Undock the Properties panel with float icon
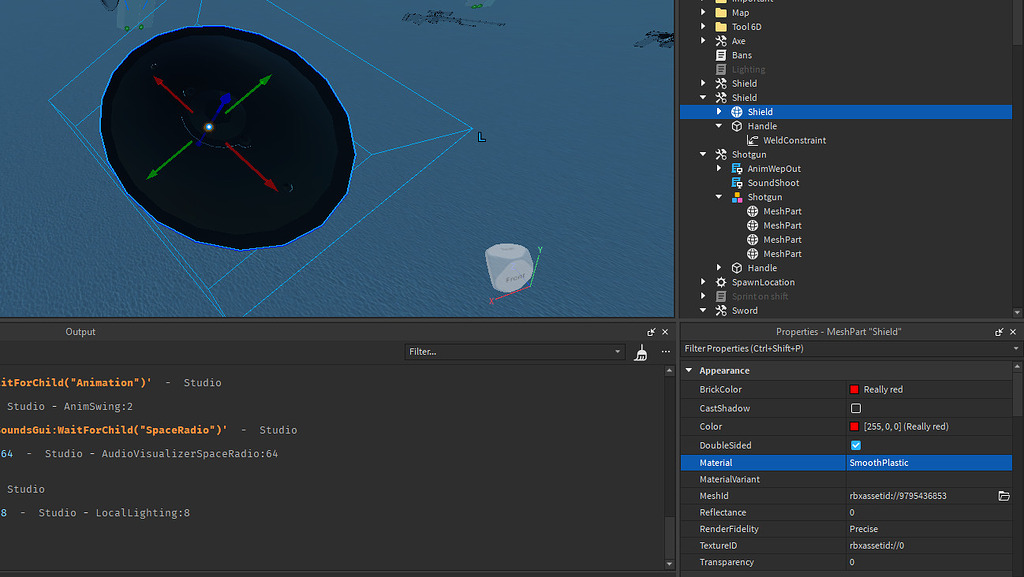This screenshot has height=577, width=1024. point(999,332)
